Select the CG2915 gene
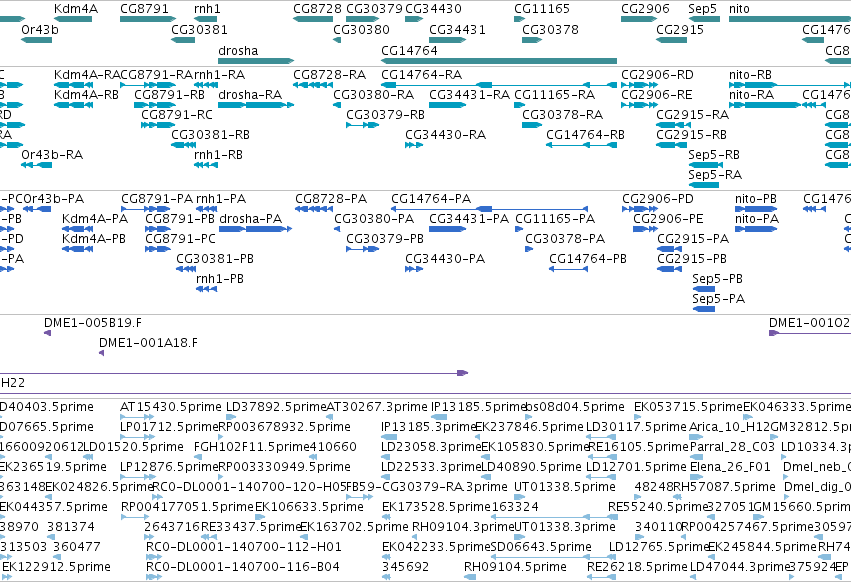The image size is (851, 582). pos(672,40)
